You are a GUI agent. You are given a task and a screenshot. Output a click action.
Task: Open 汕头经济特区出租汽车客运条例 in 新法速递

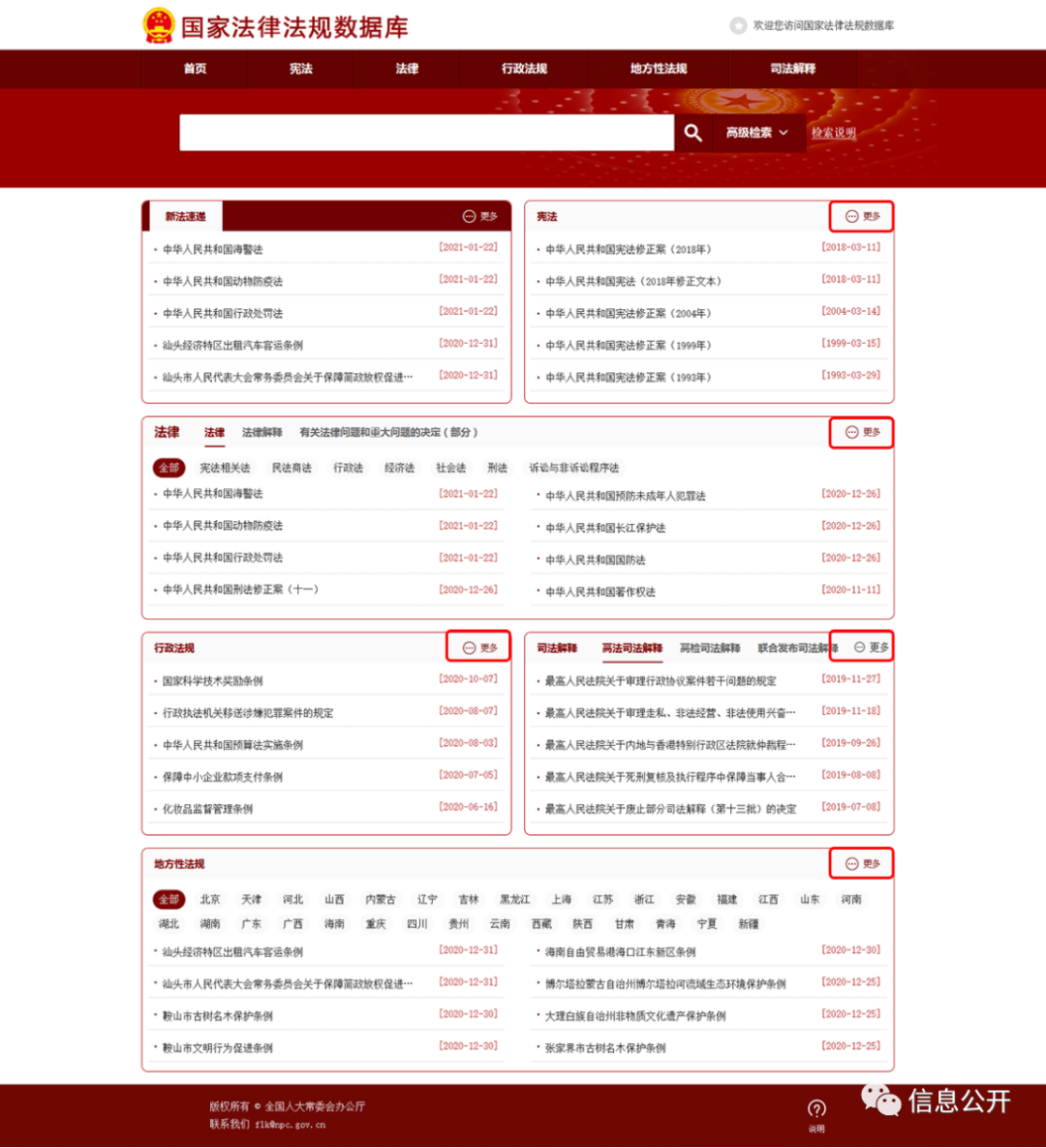[x=232, y=346]
